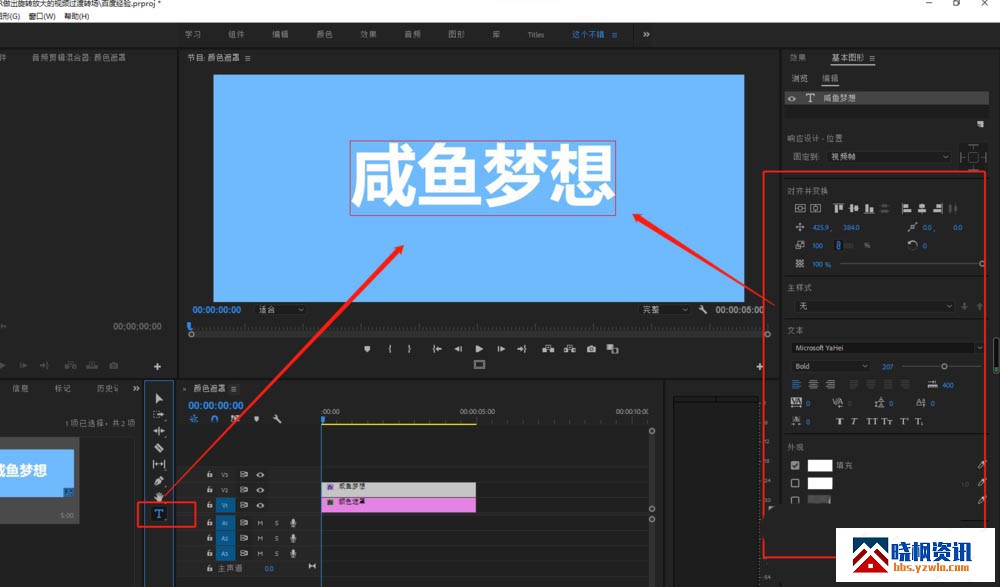Viewport: 1000px width, 587px height.
Task: Solo audio track A2
Action: click(277, 538)
